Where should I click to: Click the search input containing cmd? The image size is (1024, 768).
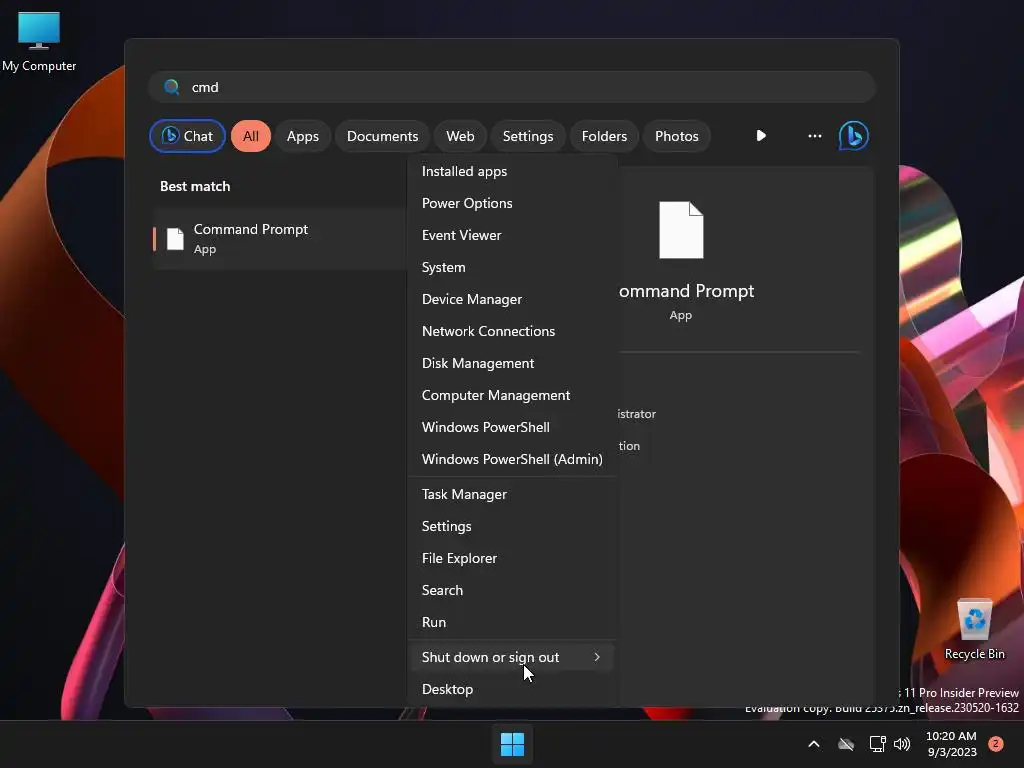coord(512,87)
